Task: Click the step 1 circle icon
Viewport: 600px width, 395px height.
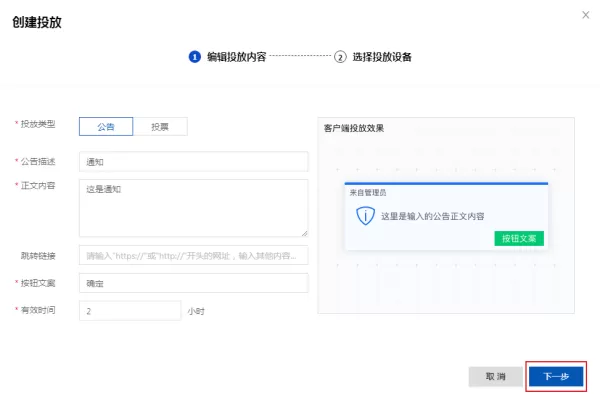Action: pyautogui.click(x=195, y=57)
